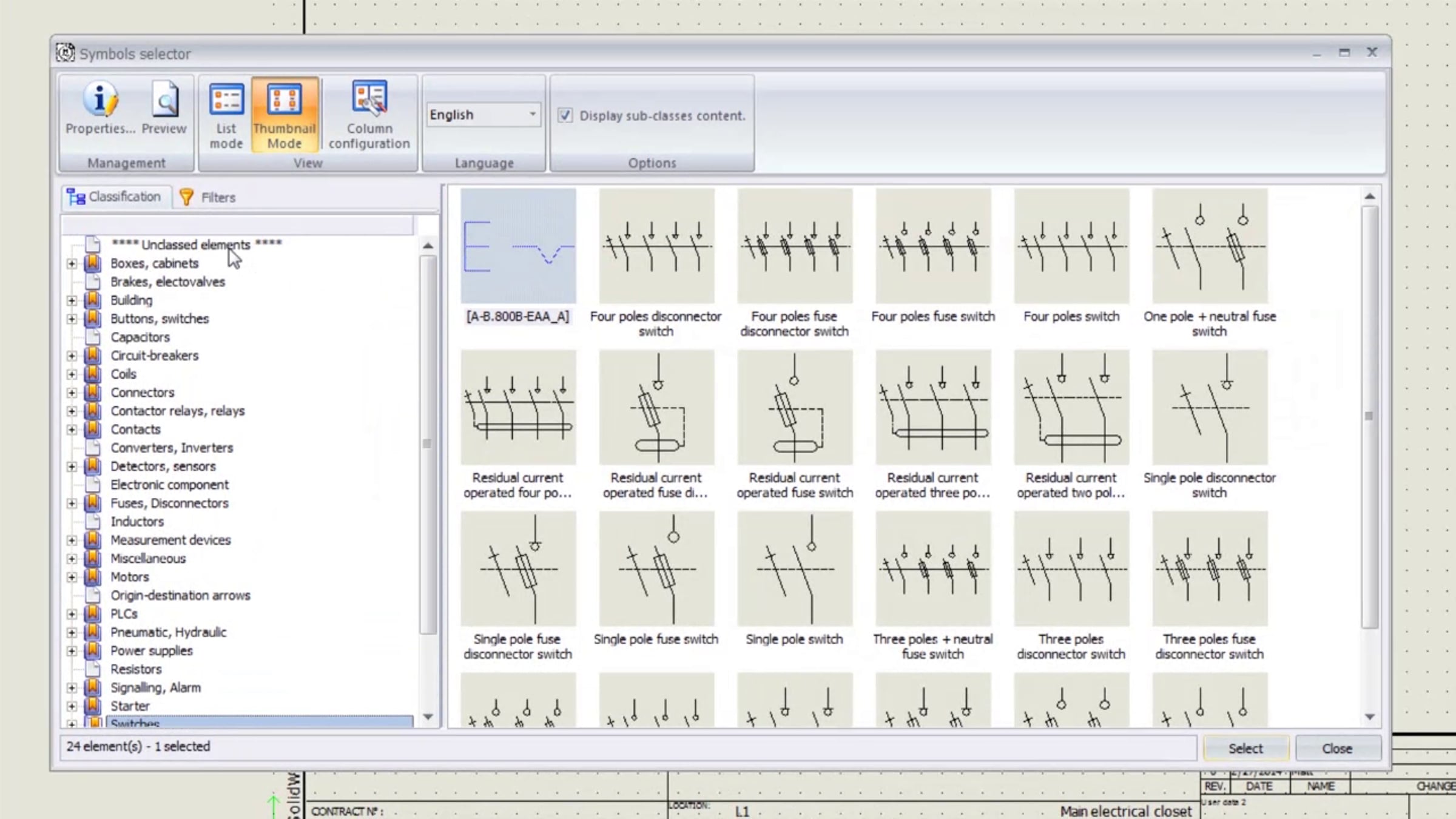Expand the Detectors, sensors class
This screenshot has width=1456, height=819.
72,466
